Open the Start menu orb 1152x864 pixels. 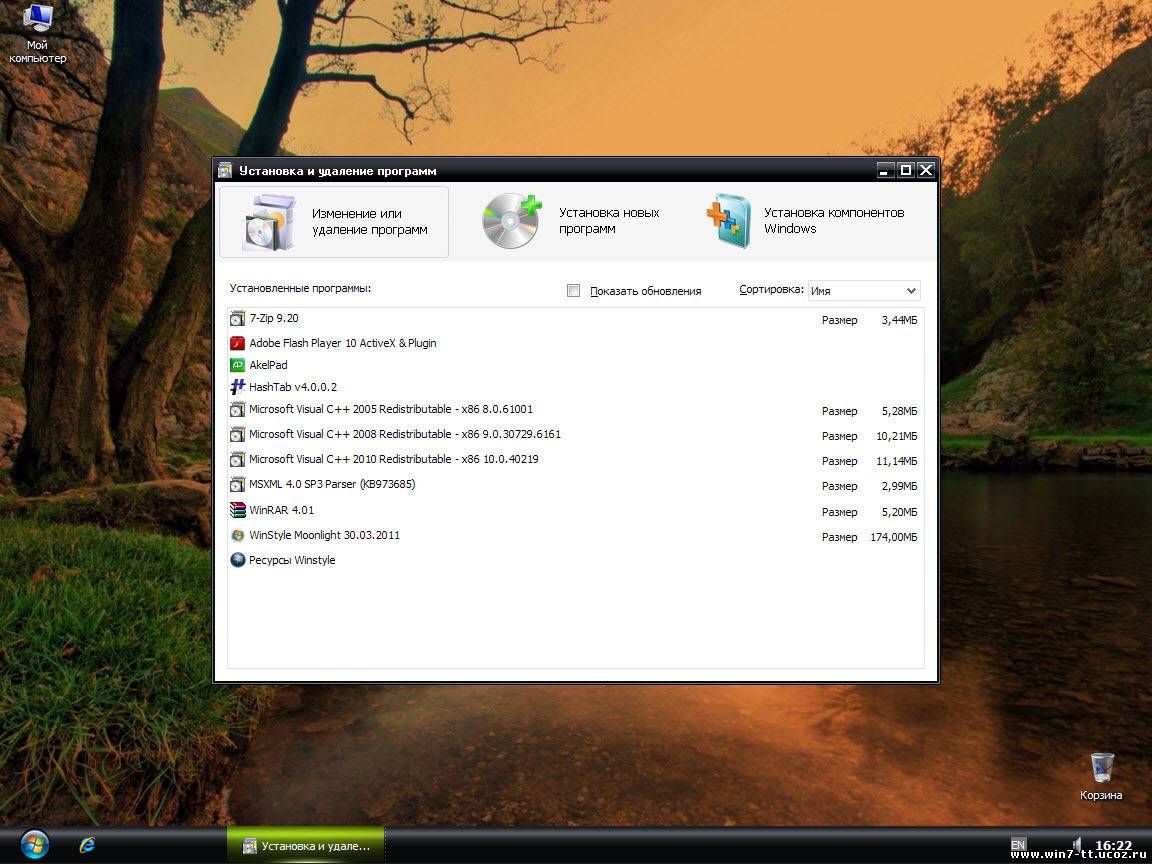(x=35, y=845)
